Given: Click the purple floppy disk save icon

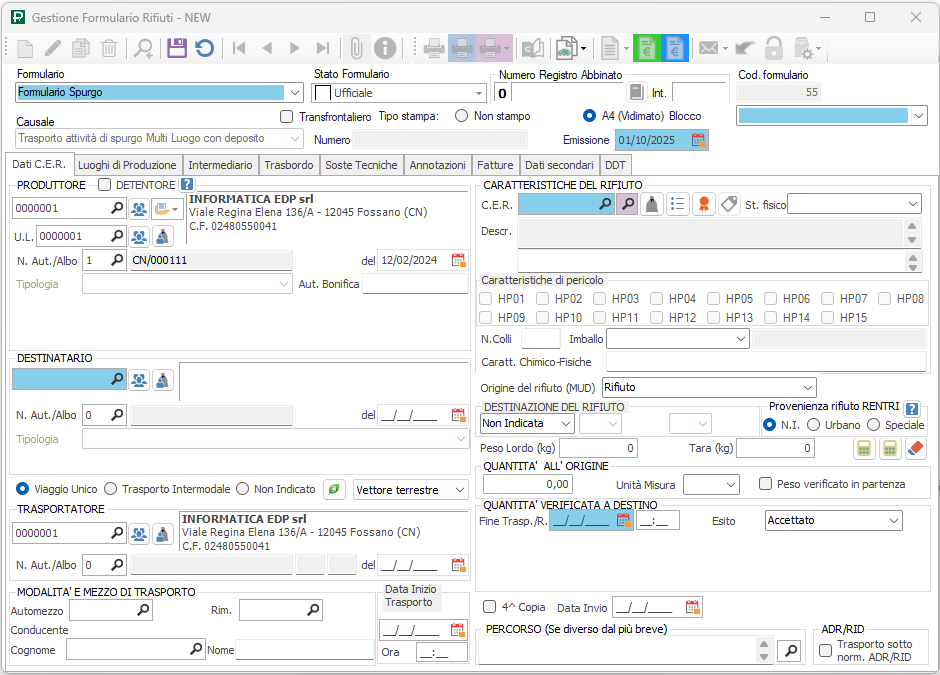Looking at the screenshot, I should point(177,47).
